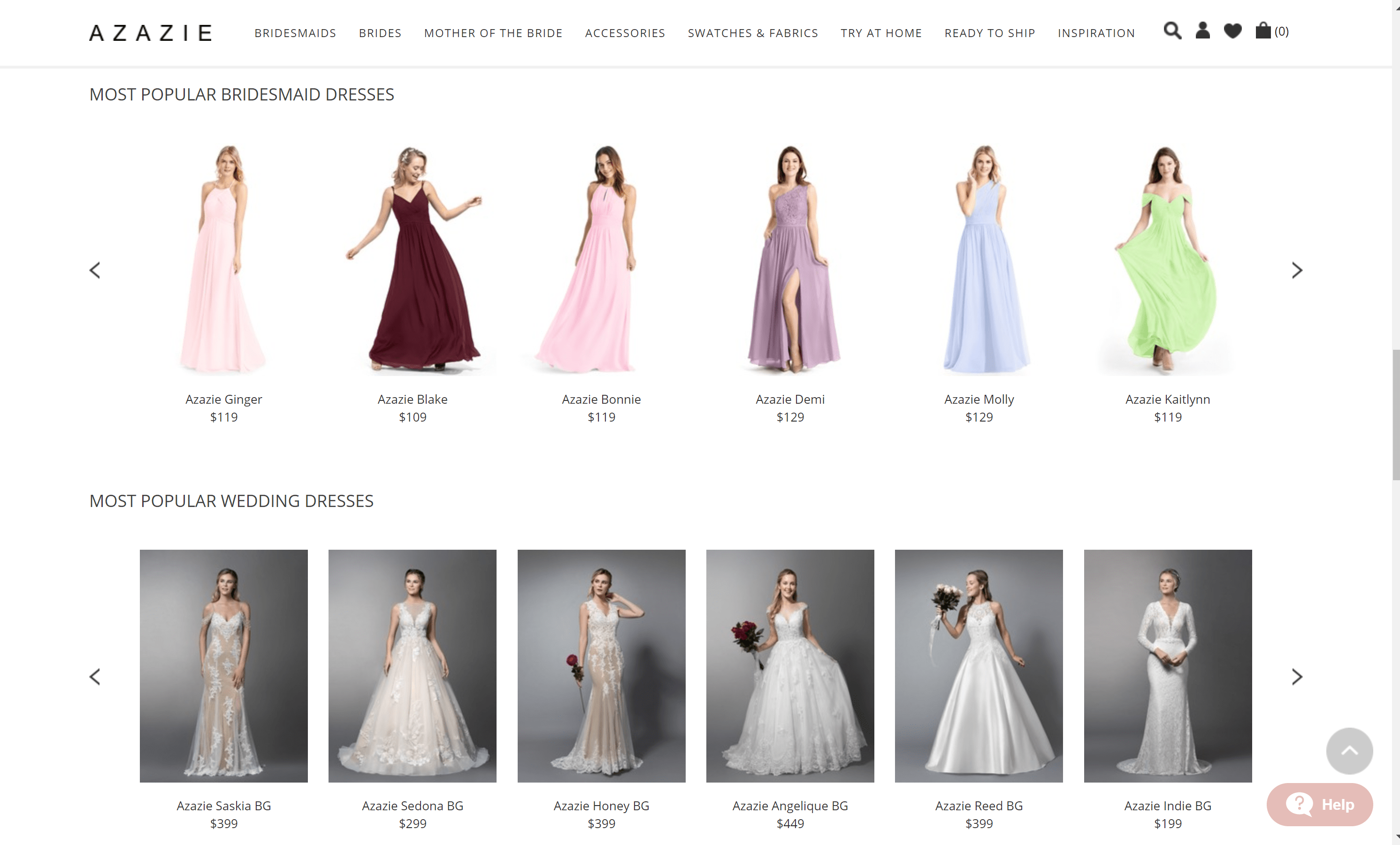
Task: Open the search magnifier icon
Action: pos(1172,31)
